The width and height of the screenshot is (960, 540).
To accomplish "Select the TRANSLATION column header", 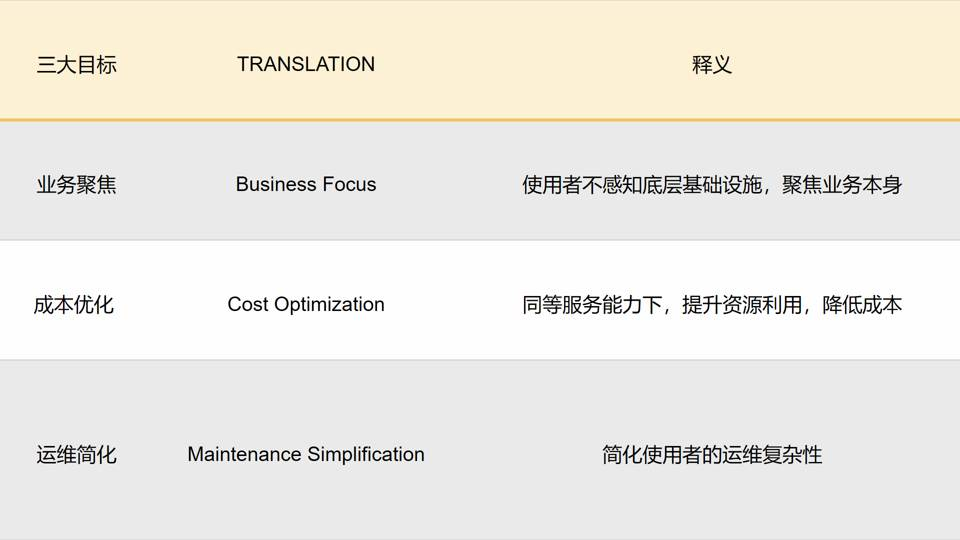I will point(306,64).
